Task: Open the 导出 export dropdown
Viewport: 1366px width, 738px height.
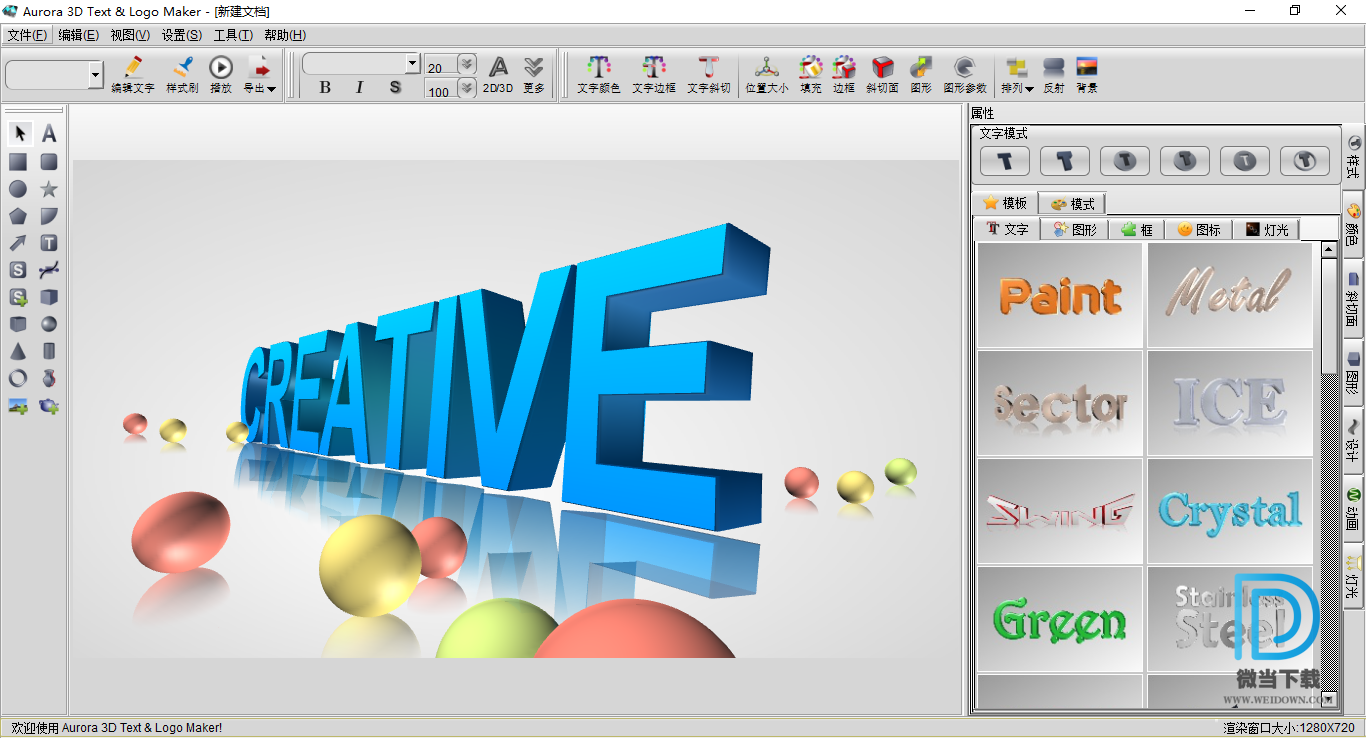Action: 260,75
